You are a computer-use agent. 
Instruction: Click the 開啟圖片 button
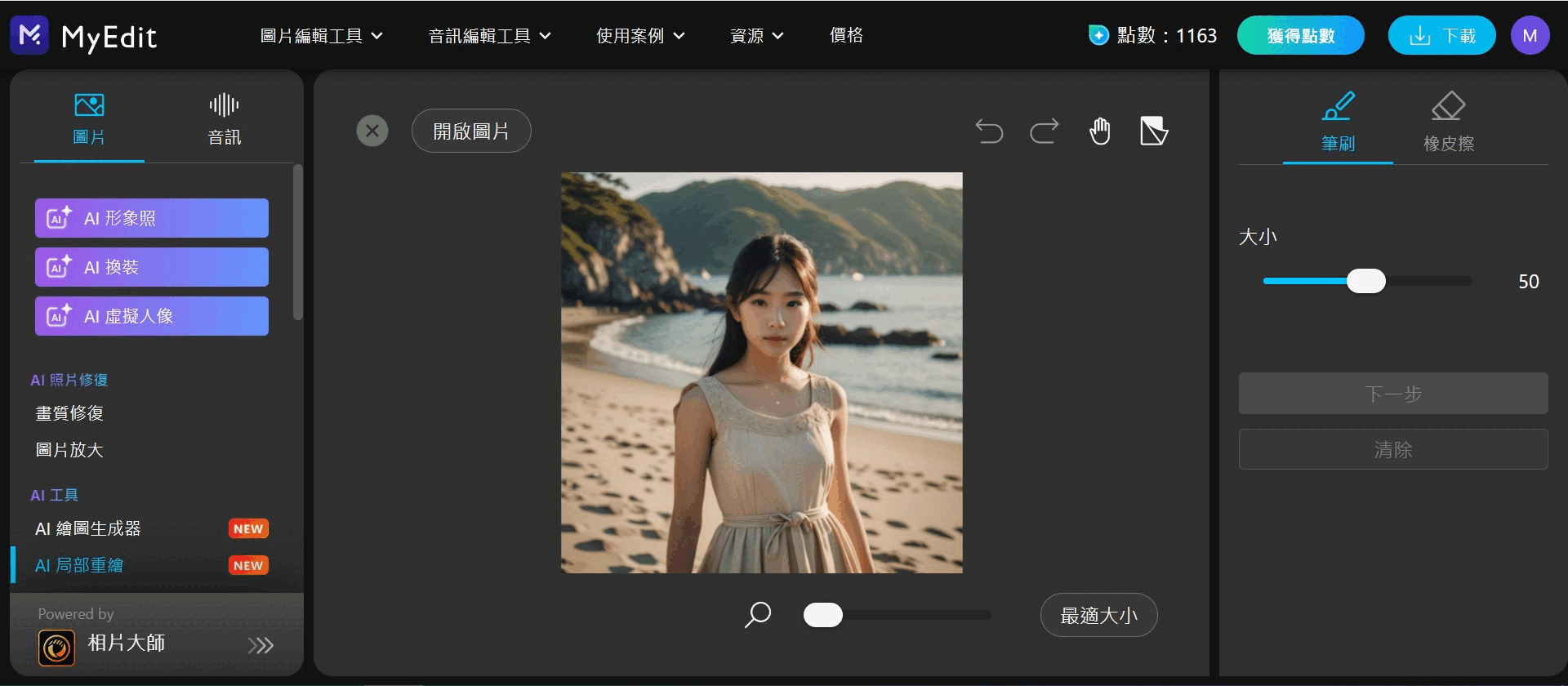[471, 131]
